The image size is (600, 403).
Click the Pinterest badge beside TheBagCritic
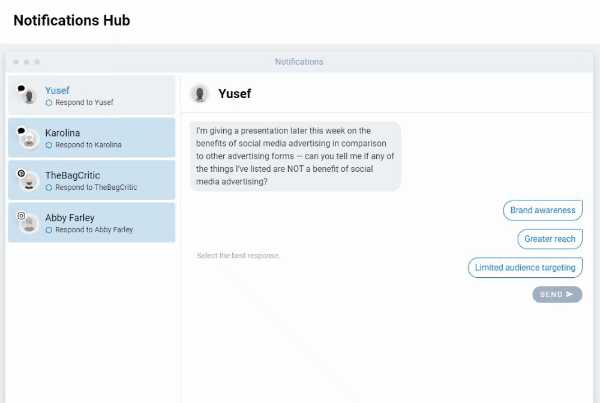(x=21, y=173)
